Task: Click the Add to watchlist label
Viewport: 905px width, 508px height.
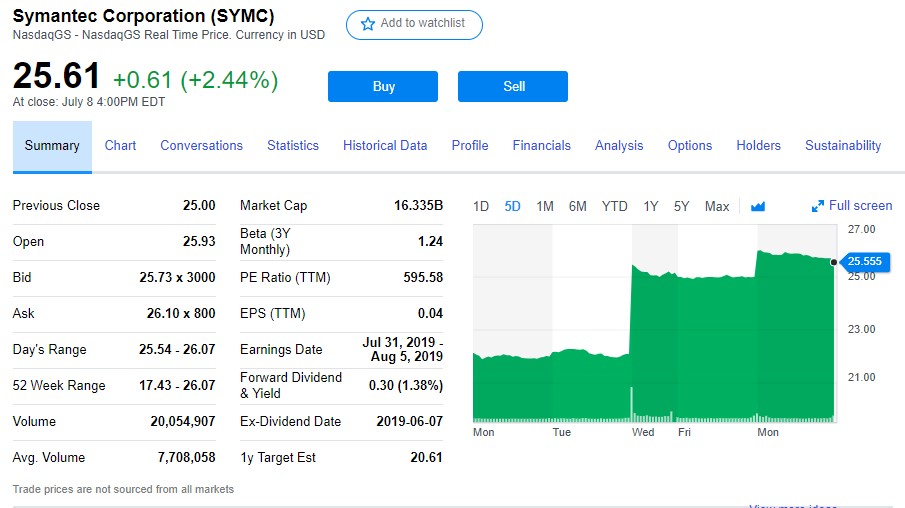Action: pos(422,23)
